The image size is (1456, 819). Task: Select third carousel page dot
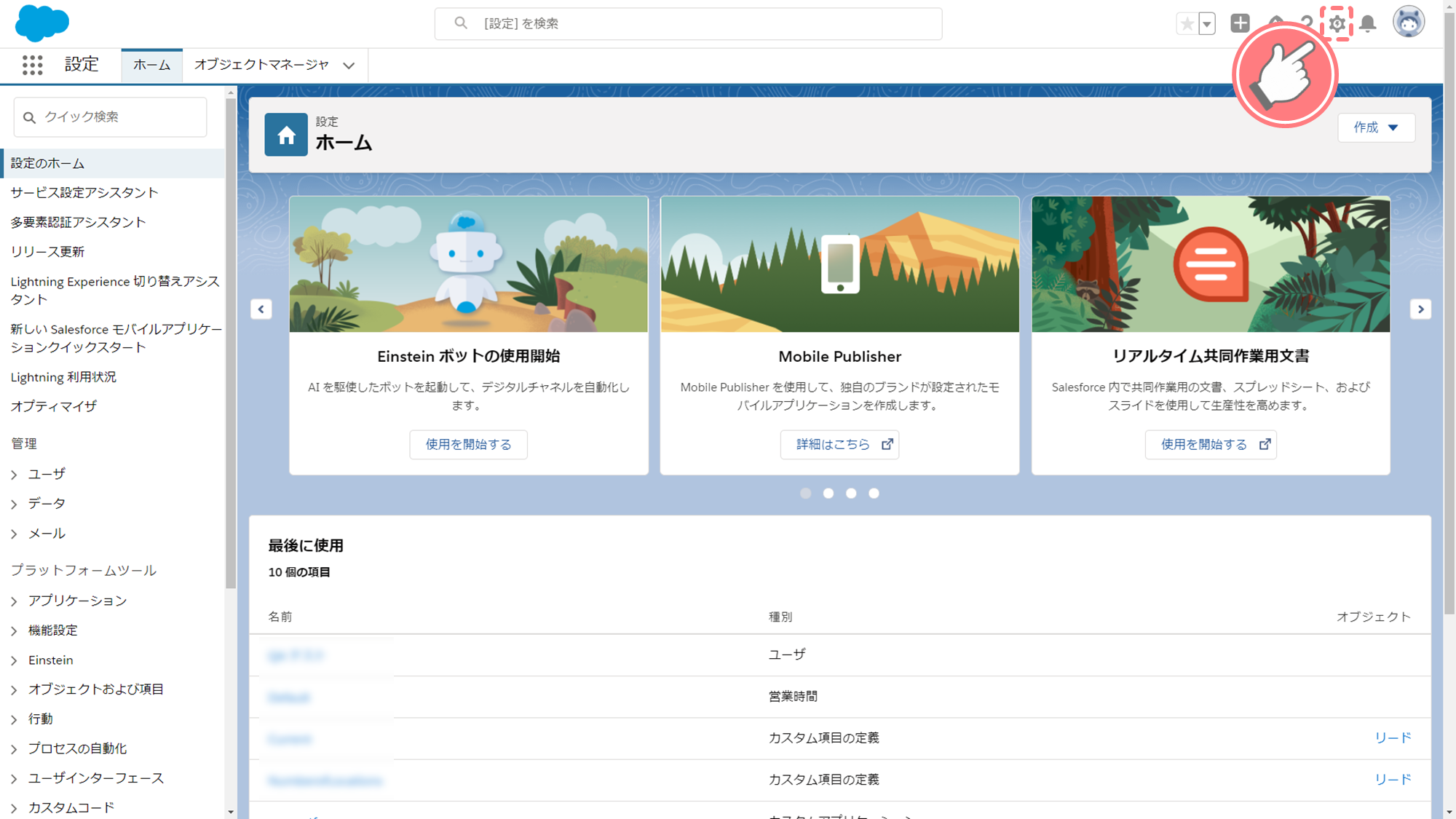click(851, 494)
